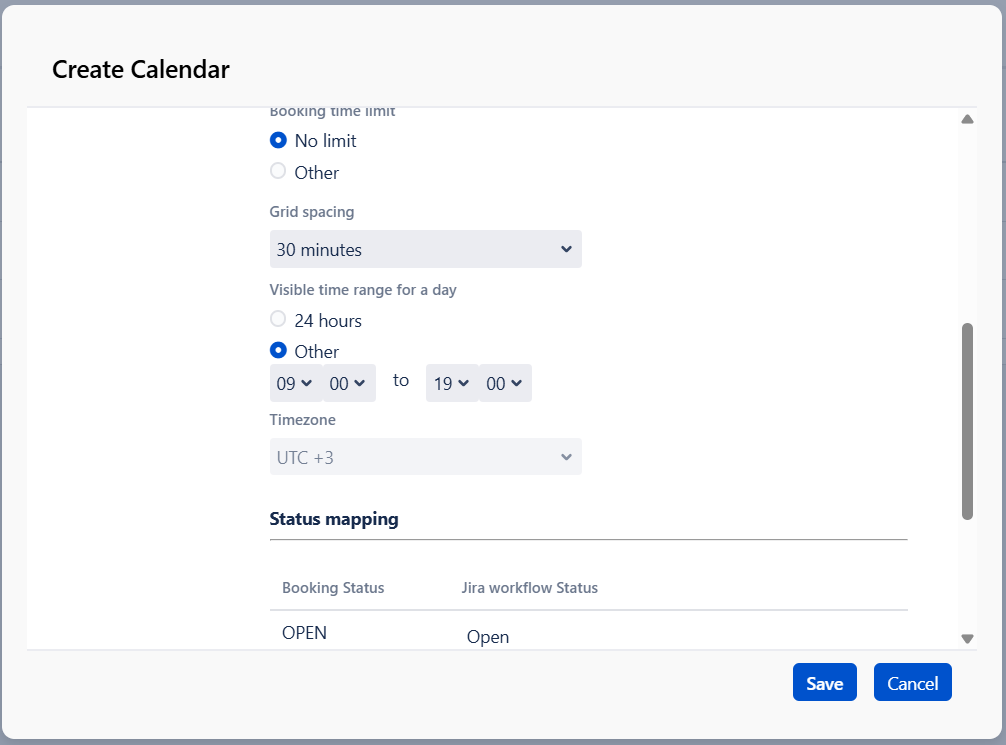Image resolution: width=1006 pixels, height=745 pixels.
Task: Click the 'OPEN' booking status row
Action: pos(304,633)
